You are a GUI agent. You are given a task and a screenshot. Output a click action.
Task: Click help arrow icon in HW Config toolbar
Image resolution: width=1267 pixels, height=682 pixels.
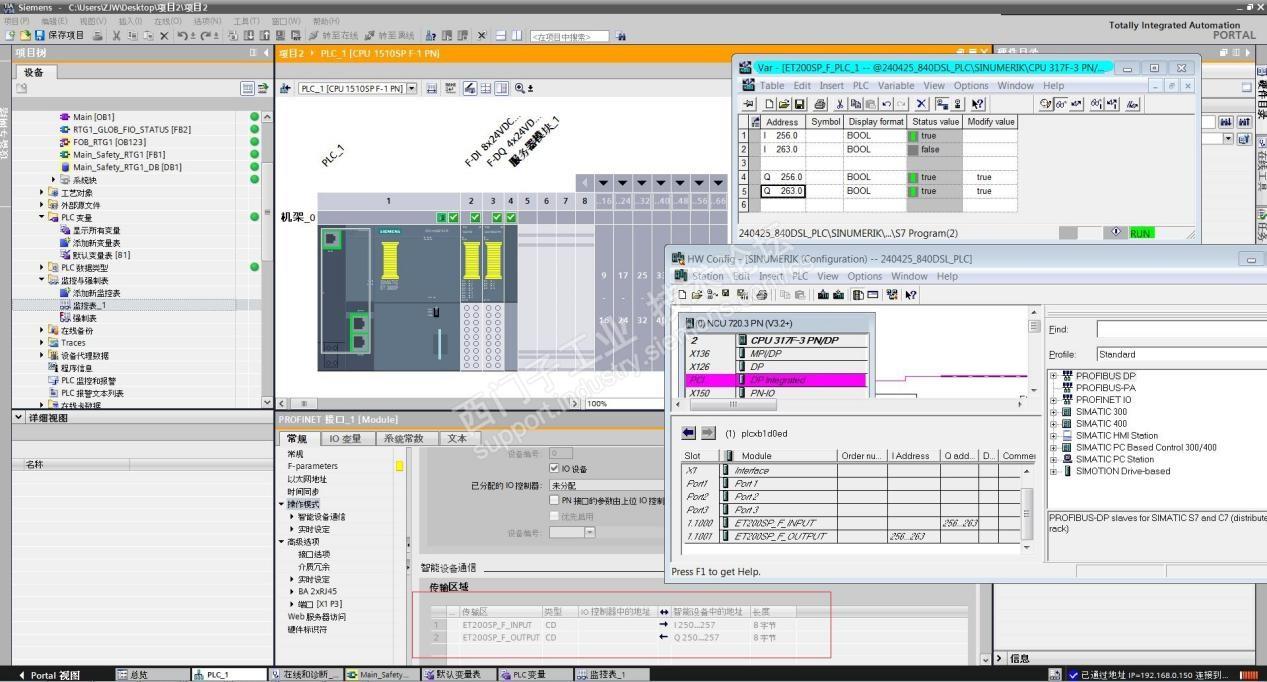coord(911,295)
